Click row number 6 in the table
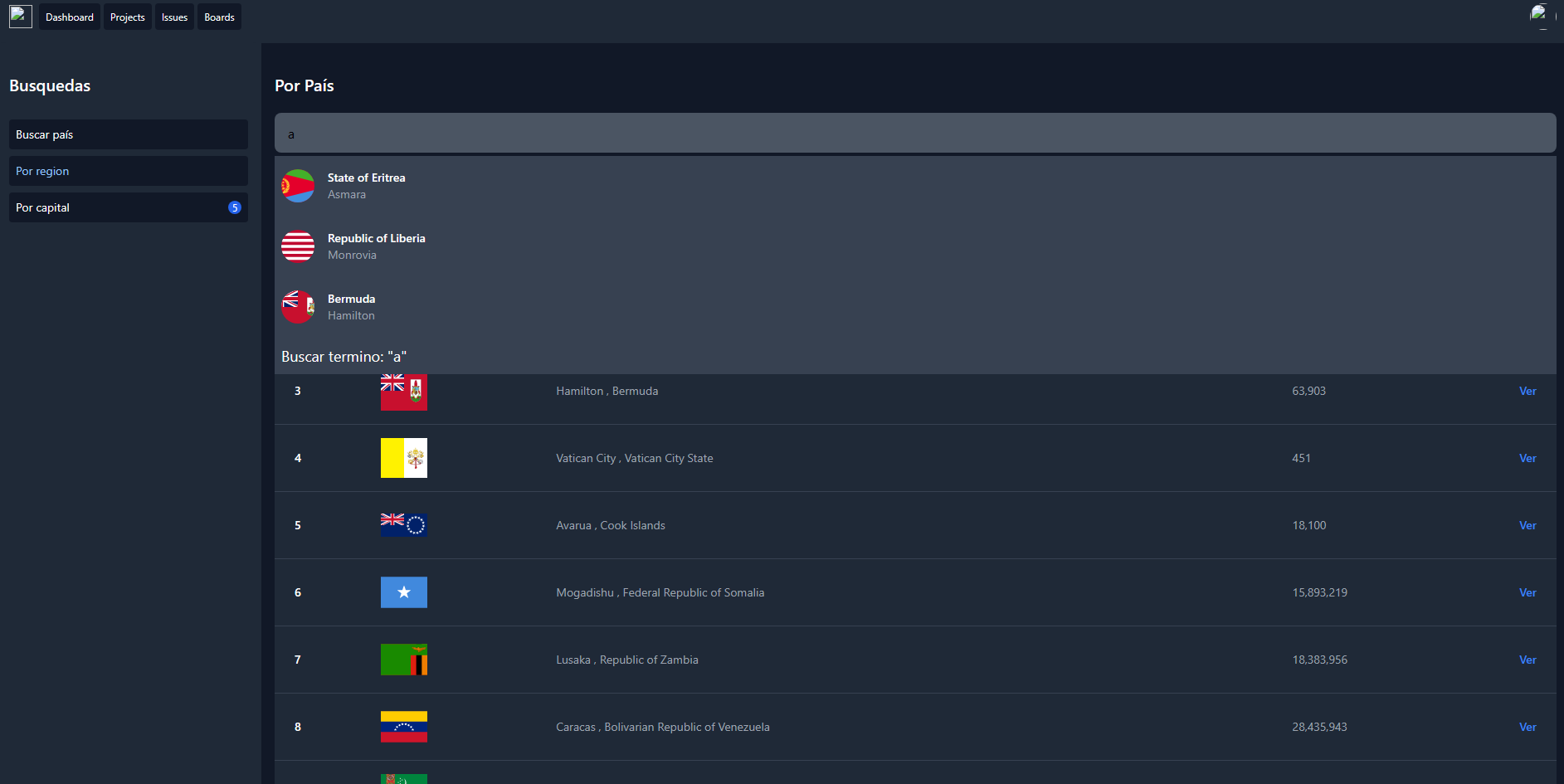Image resolution: width=1564 pixels, height=784 pixels. tap(298, 592)
